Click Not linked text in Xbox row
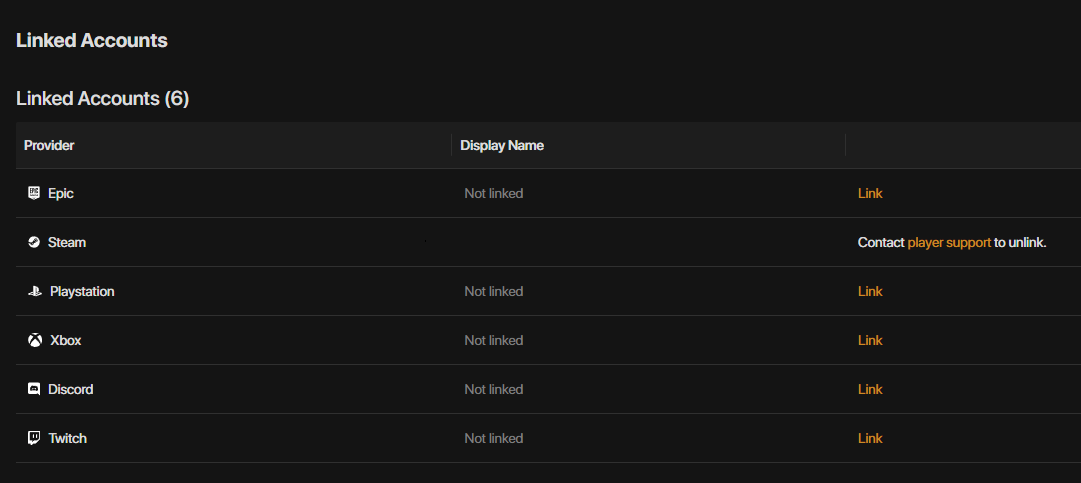Screen dimensions: 1081x483 tap(493, 340)
